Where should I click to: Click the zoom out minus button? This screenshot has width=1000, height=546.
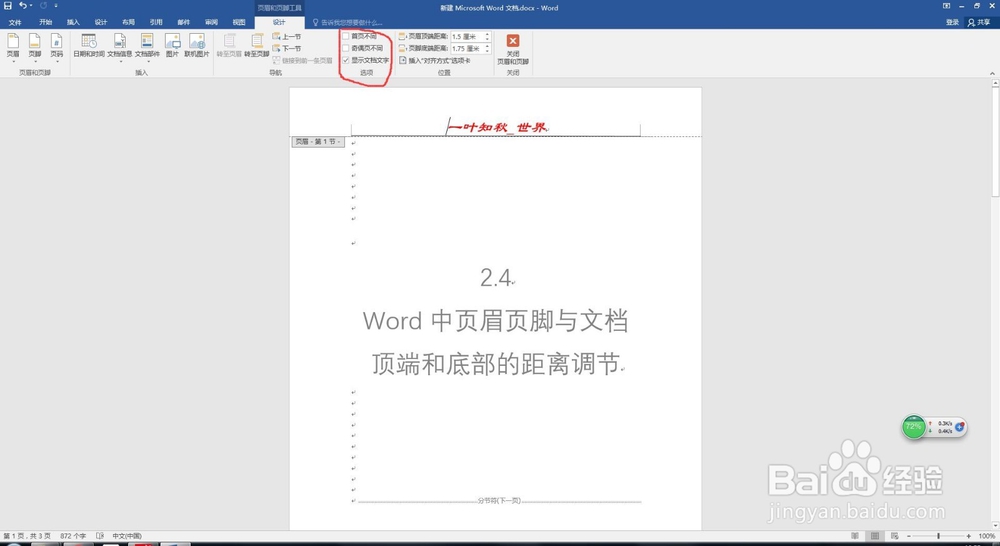(909, 536)
